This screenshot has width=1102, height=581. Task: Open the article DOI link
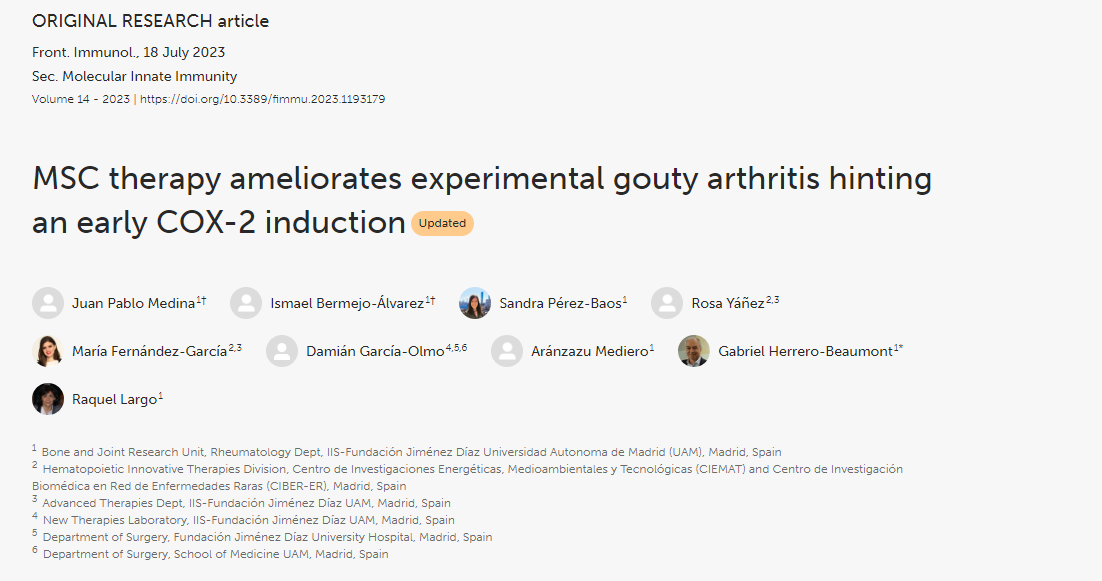(262, 99)
